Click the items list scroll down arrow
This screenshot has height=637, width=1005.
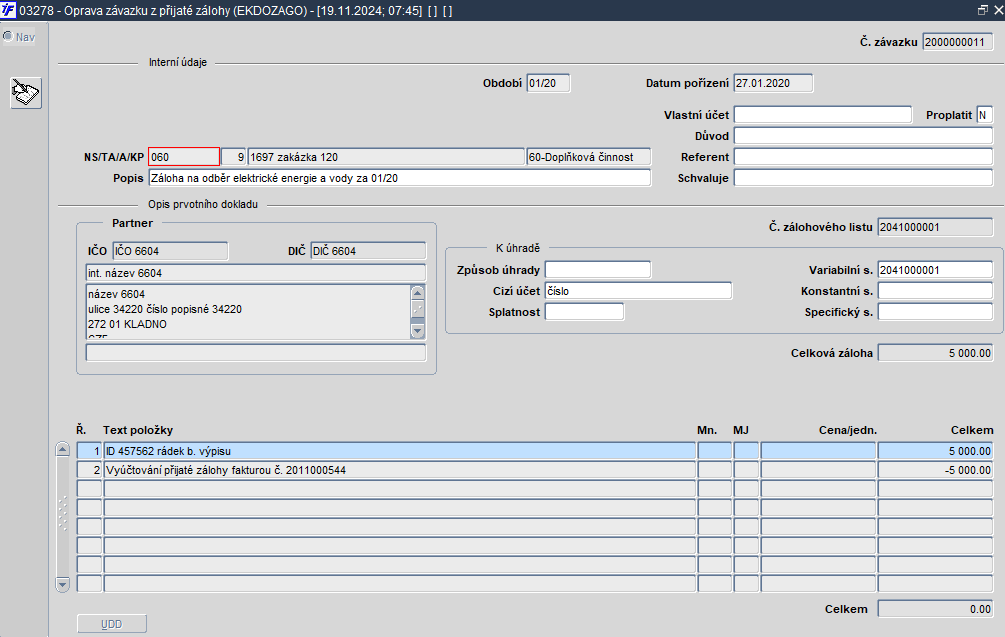[x=62, y=583]
